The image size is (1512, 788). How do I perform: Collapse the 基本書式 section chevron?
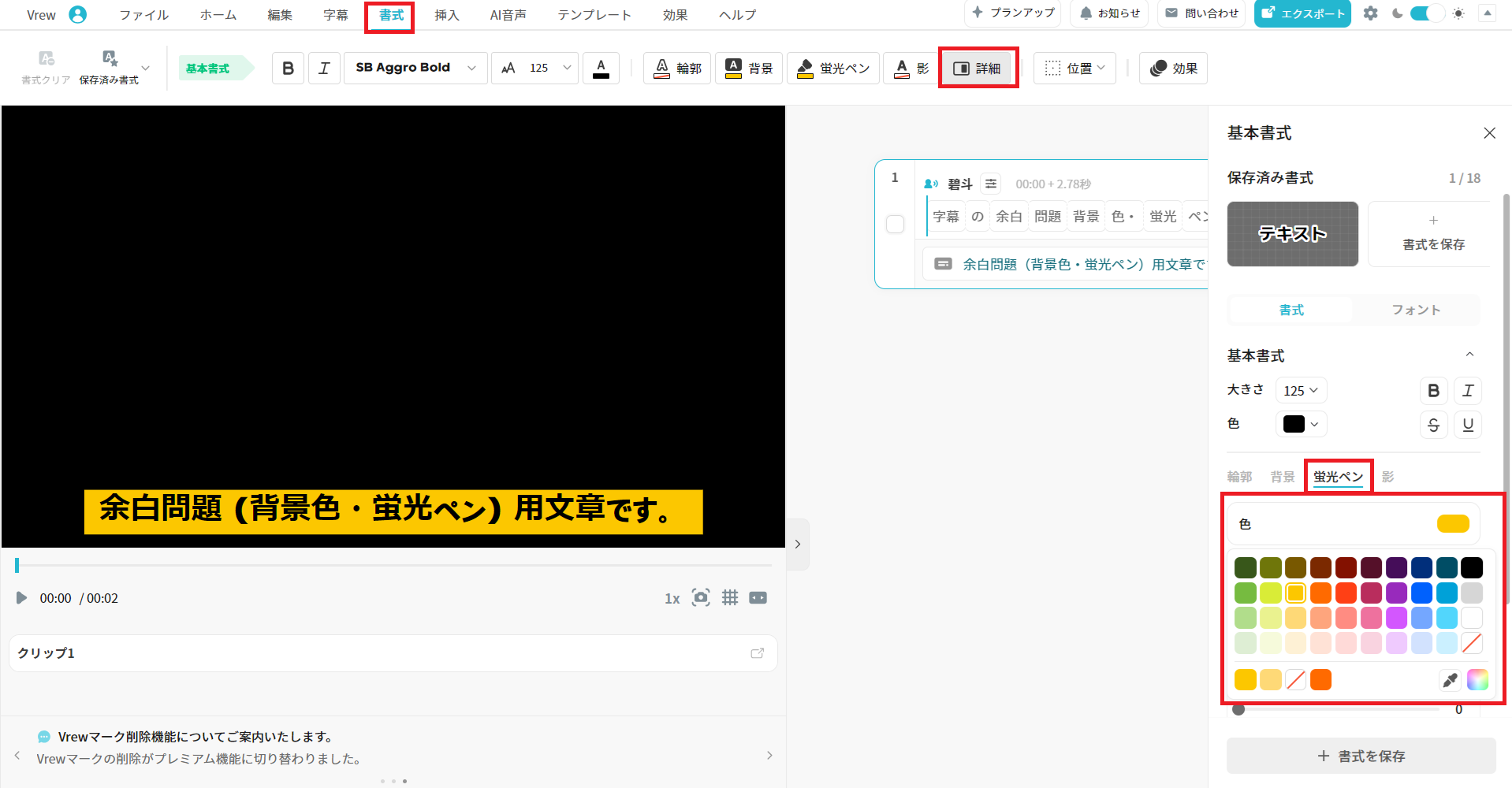tap(1469, 355)
